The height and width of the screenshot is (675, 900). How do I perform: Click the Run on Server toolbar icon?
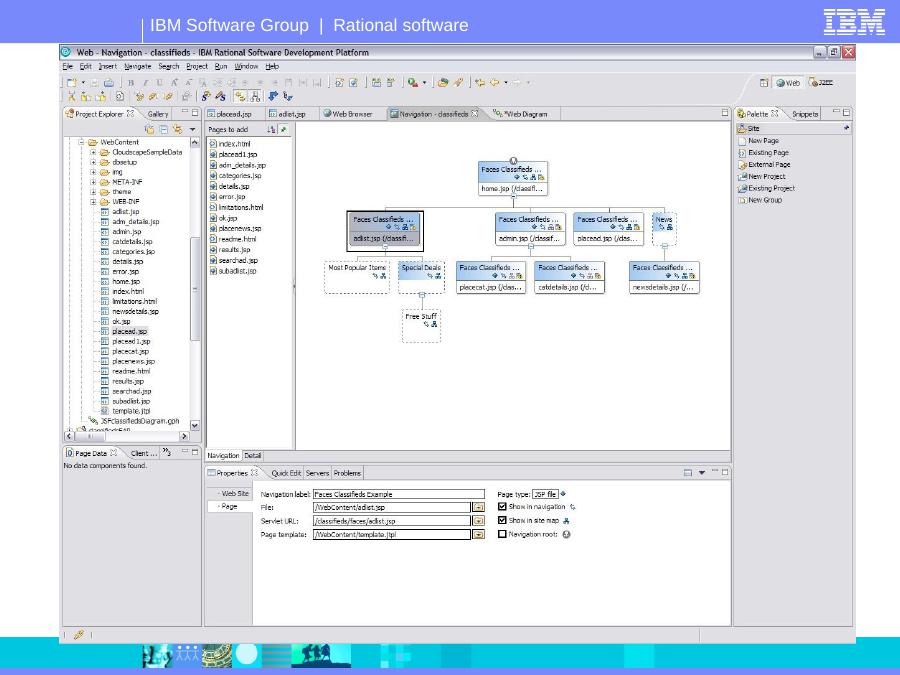tap(413, 83)
